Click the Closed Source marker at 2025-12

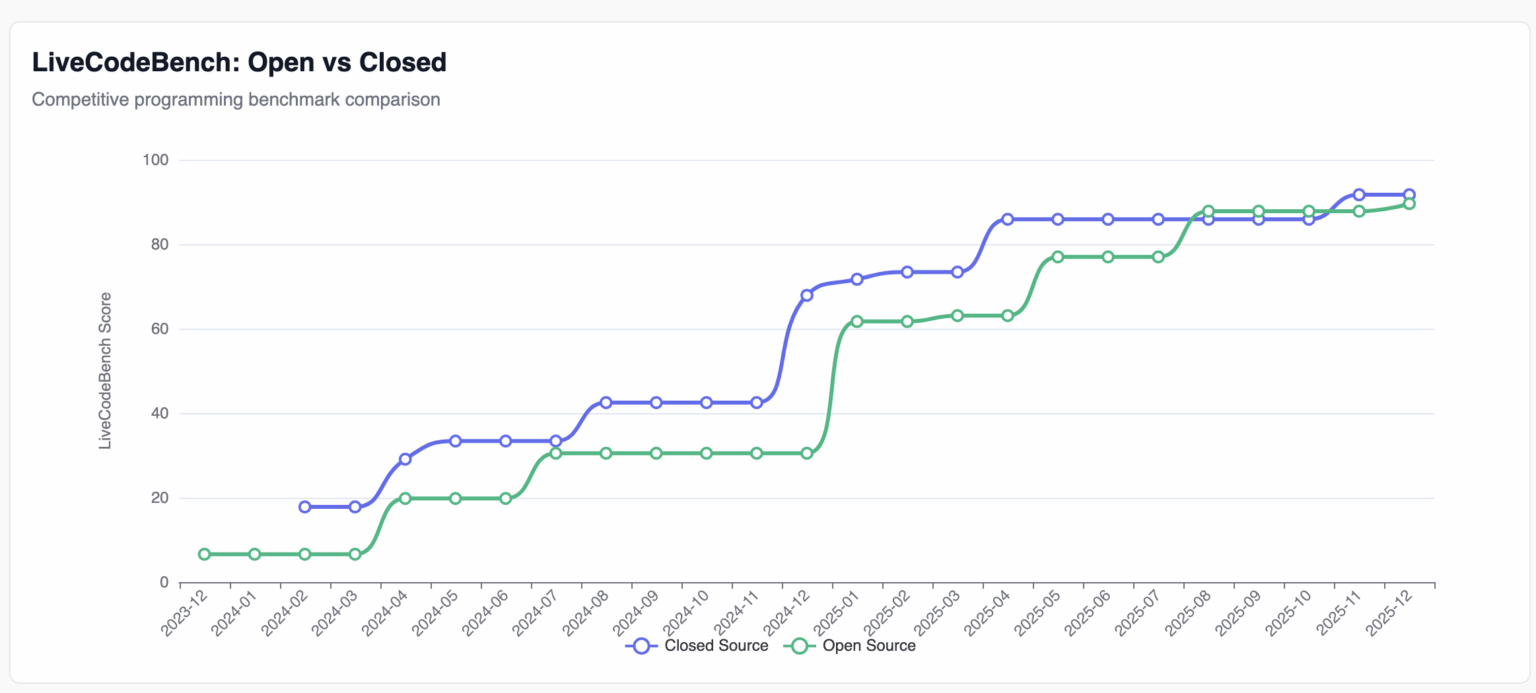point(1409,195)
